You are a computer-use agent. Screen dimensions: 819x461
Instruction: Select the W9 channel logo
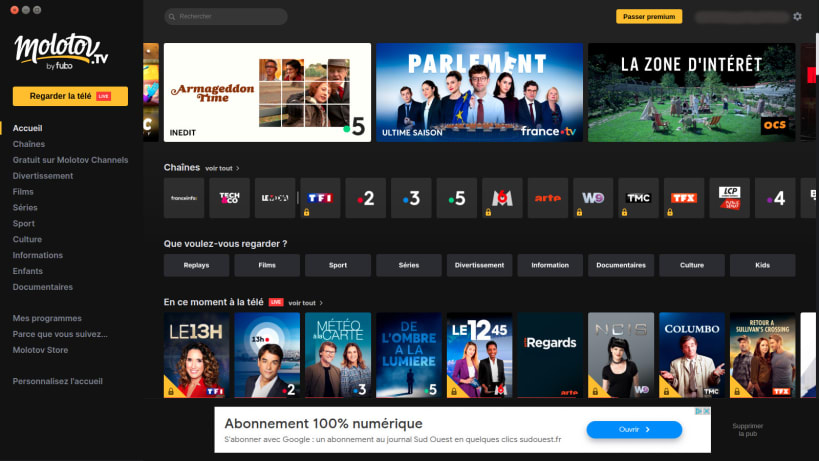point(593,198)
